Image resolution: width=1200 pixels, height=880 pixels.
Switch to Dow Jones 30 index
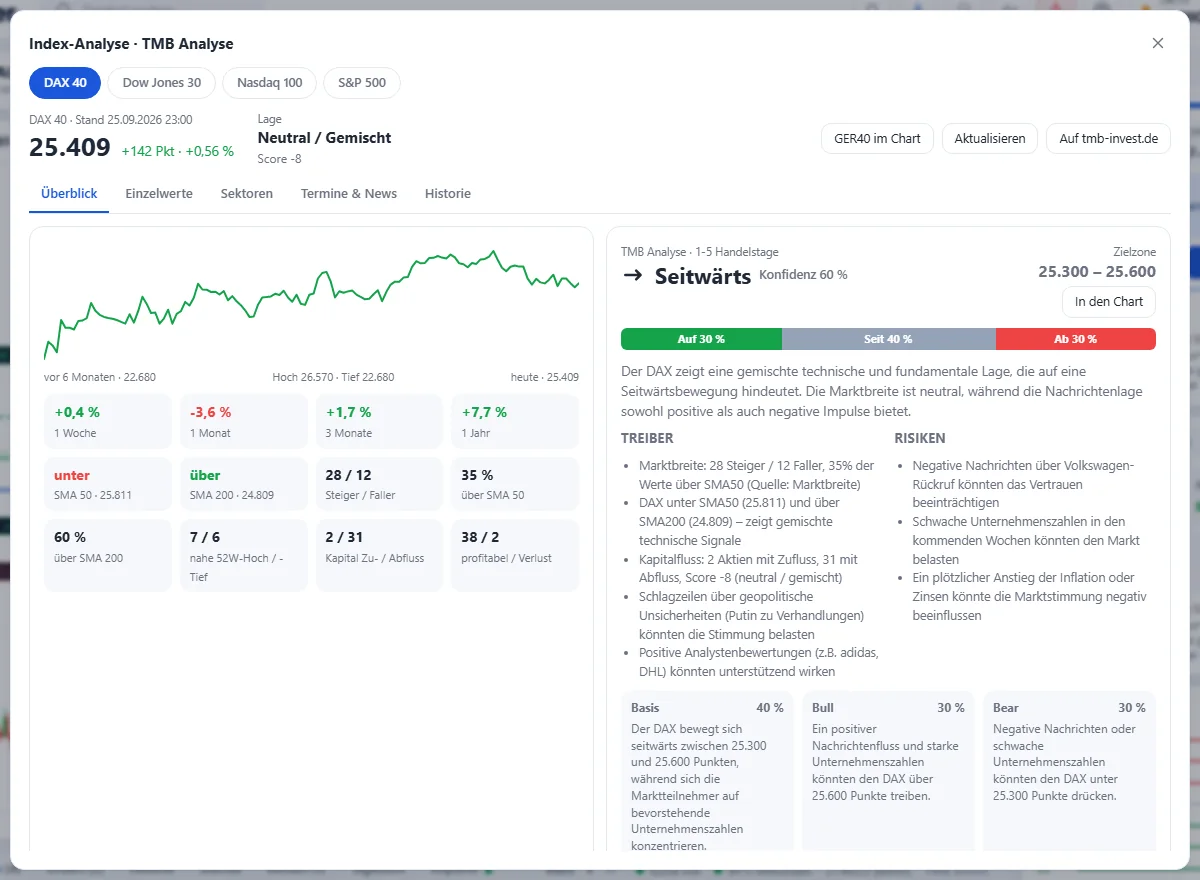point(162,83)
